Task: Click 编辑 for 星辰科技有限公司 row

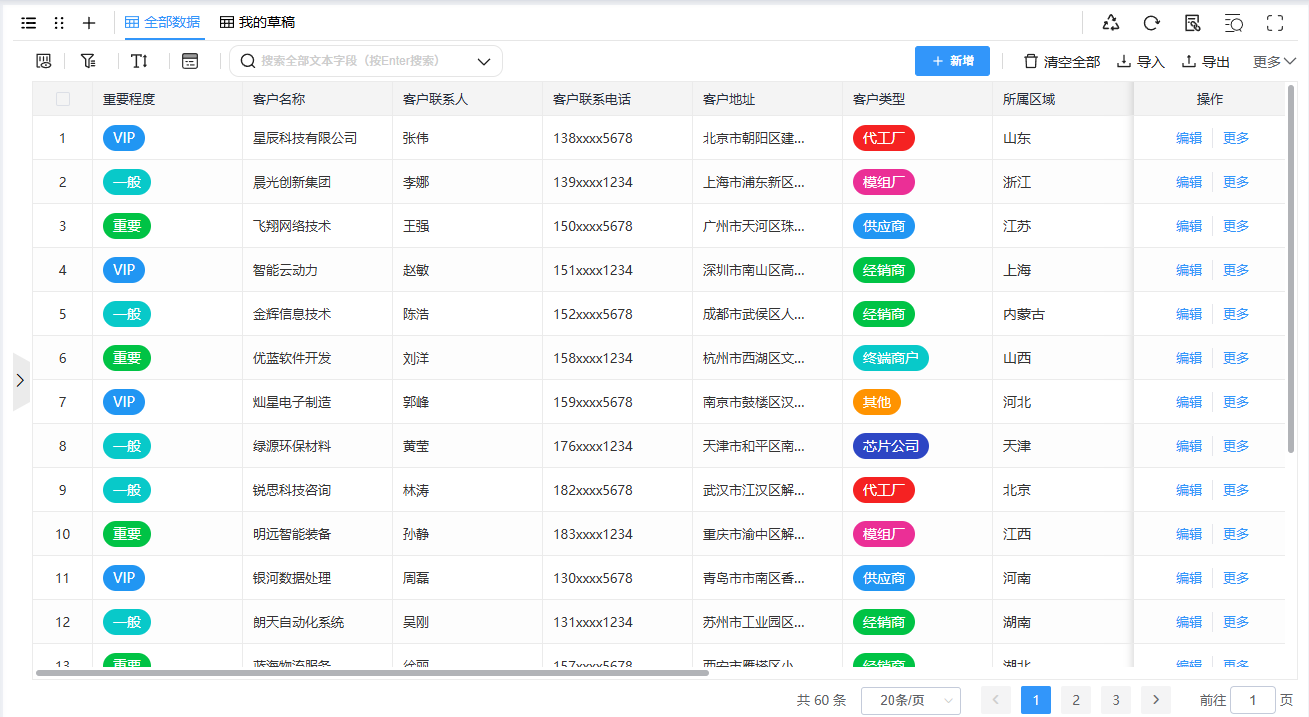Action: pyautogui.click(x=1189, y=138)
